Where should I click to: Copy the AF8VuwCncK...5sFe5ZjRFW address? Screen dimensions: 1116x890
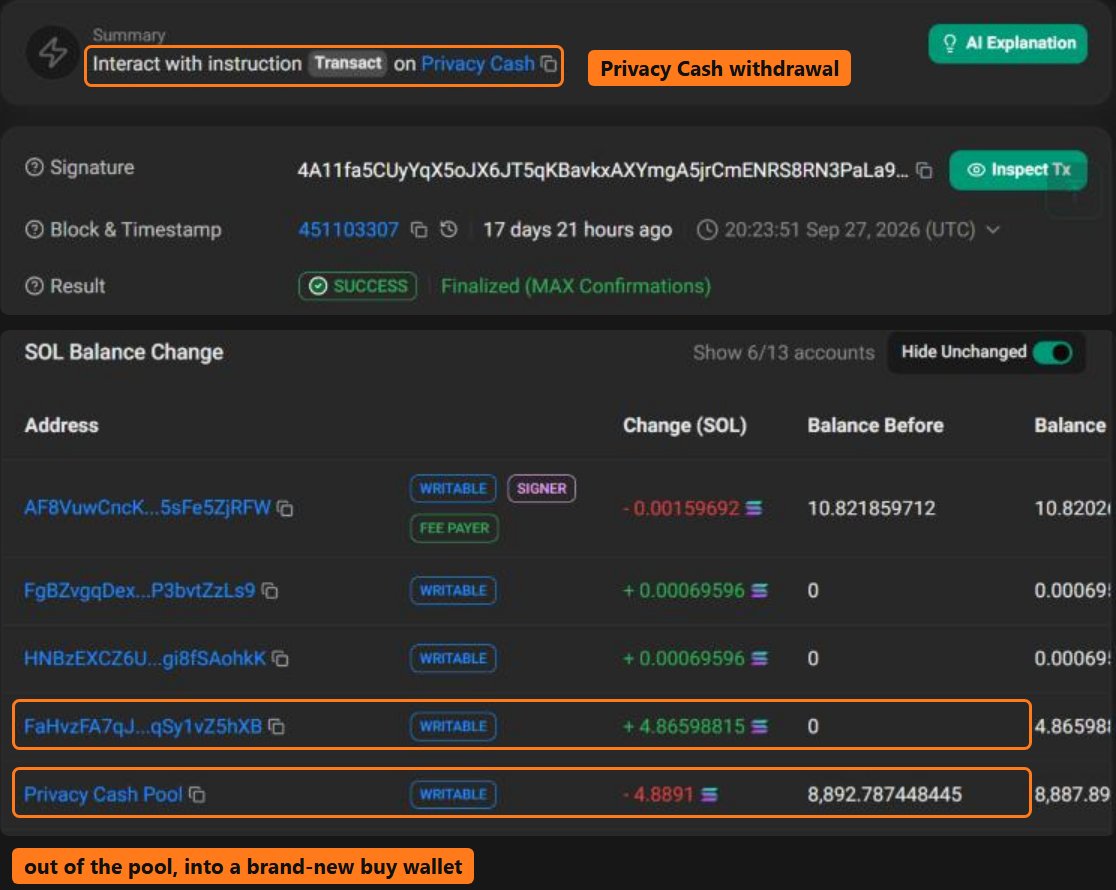[285, 508]
